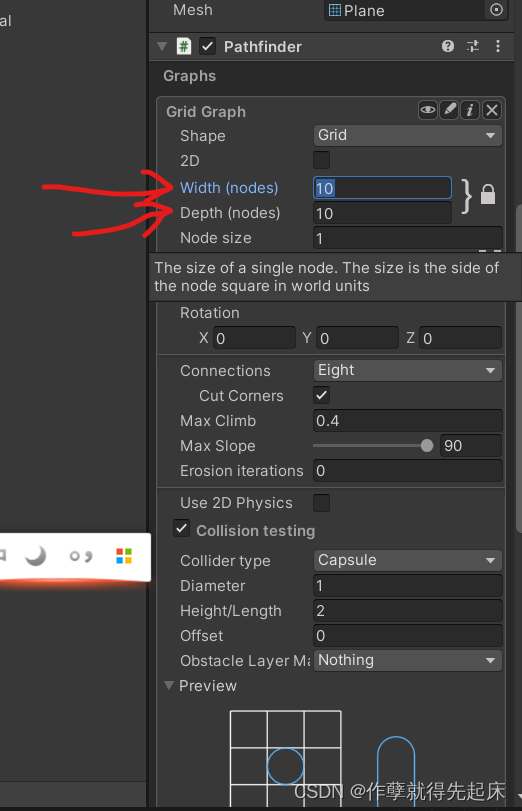
Task: Open Pathfinder component help icon
Action: click(448, 47)
